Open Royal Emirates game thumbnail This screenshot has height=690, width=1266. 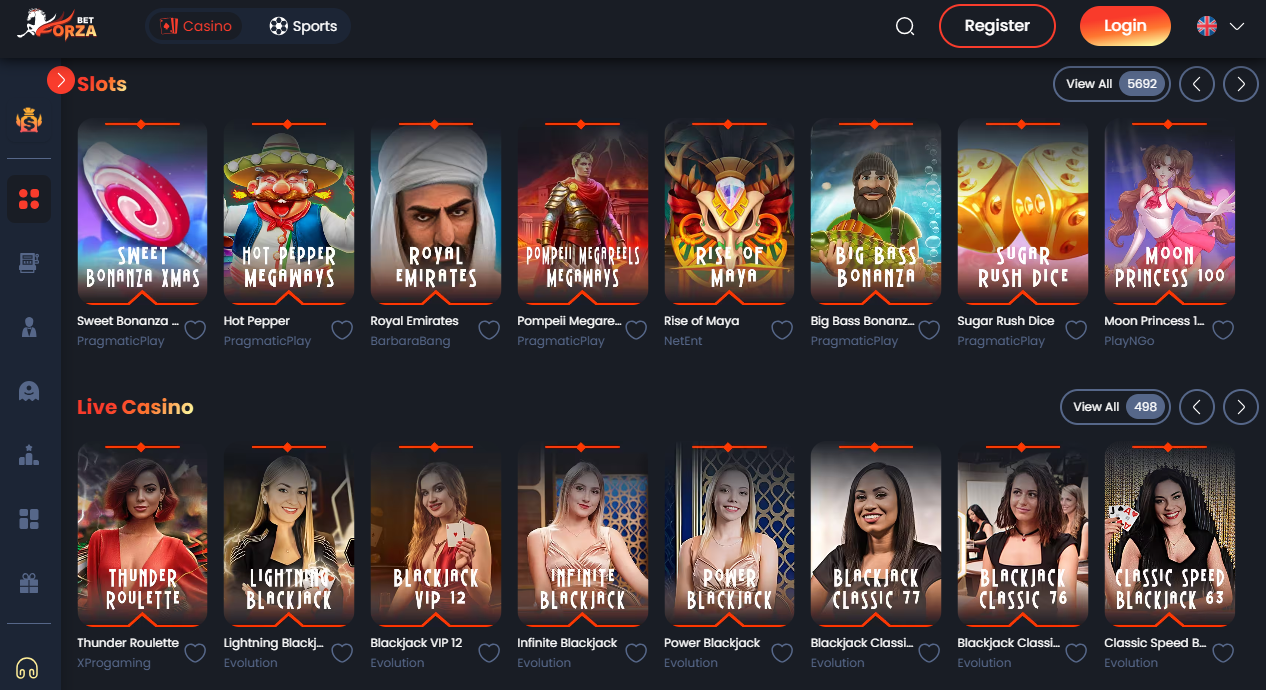(x=436, y=212)
